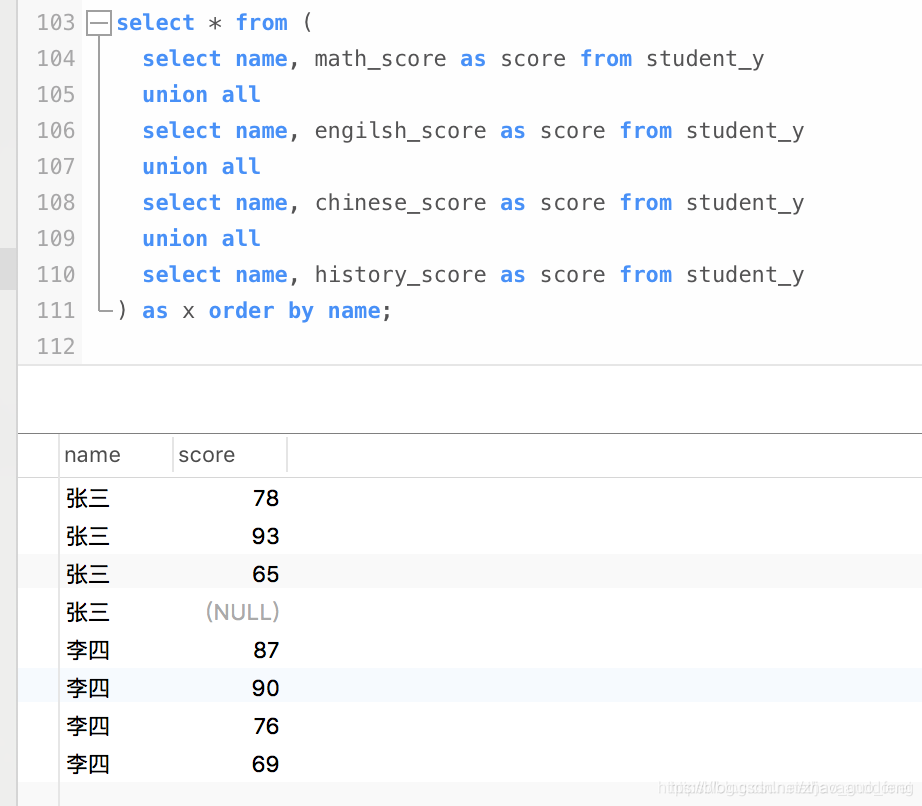Select the score cell with value 87
The width and height of the screenshot is (922, 806).
point(230,650)
